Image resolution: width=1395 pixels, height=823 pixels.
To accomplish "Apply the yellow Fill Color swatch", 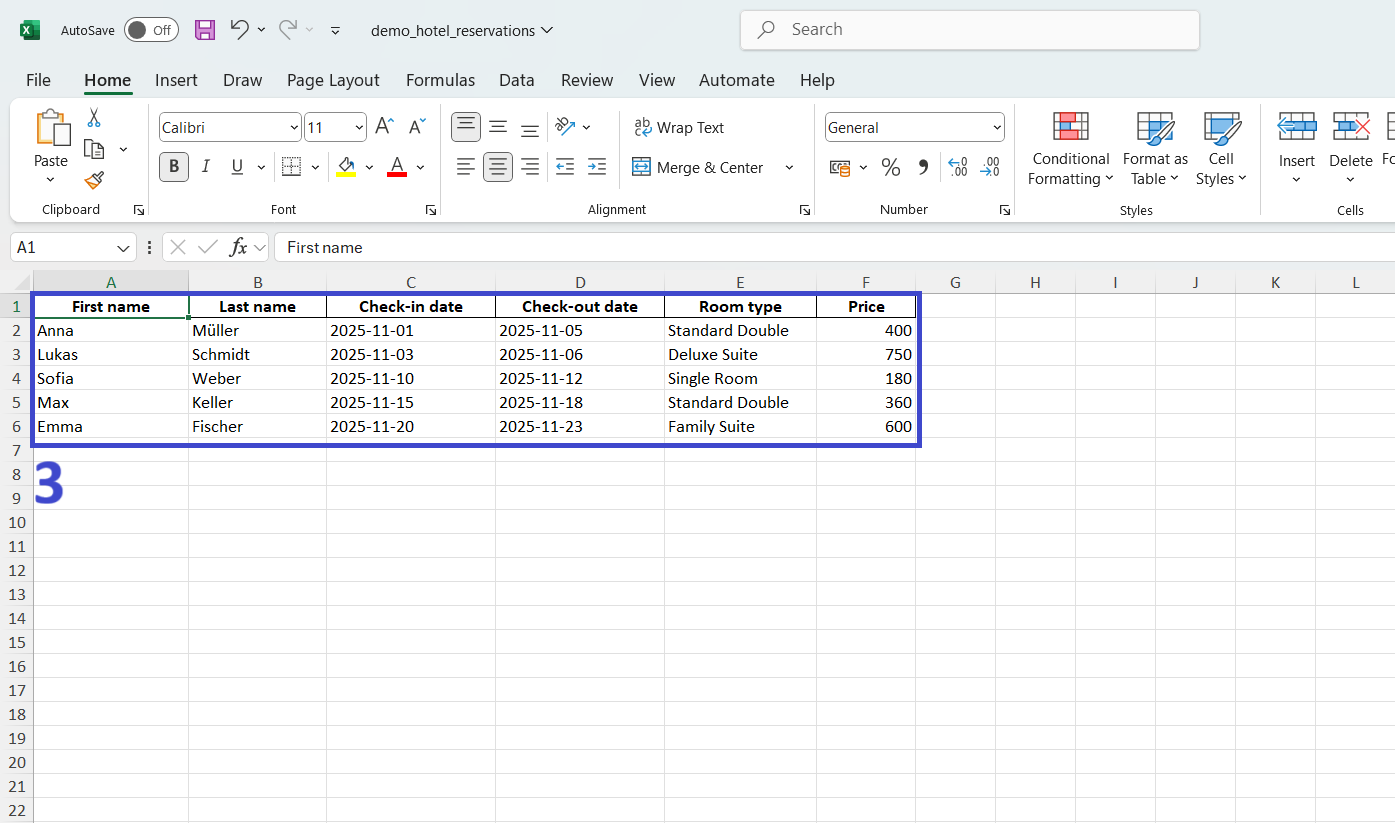I will [346, 167].
